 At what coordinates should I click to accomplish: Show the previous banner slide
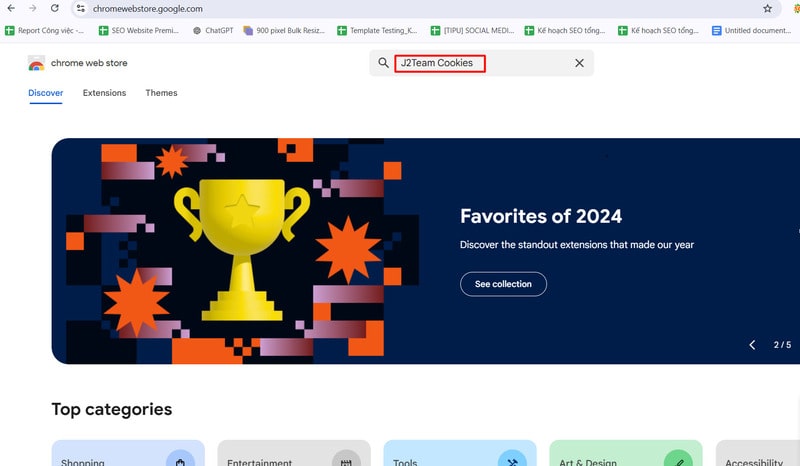[x=752, y=345]
